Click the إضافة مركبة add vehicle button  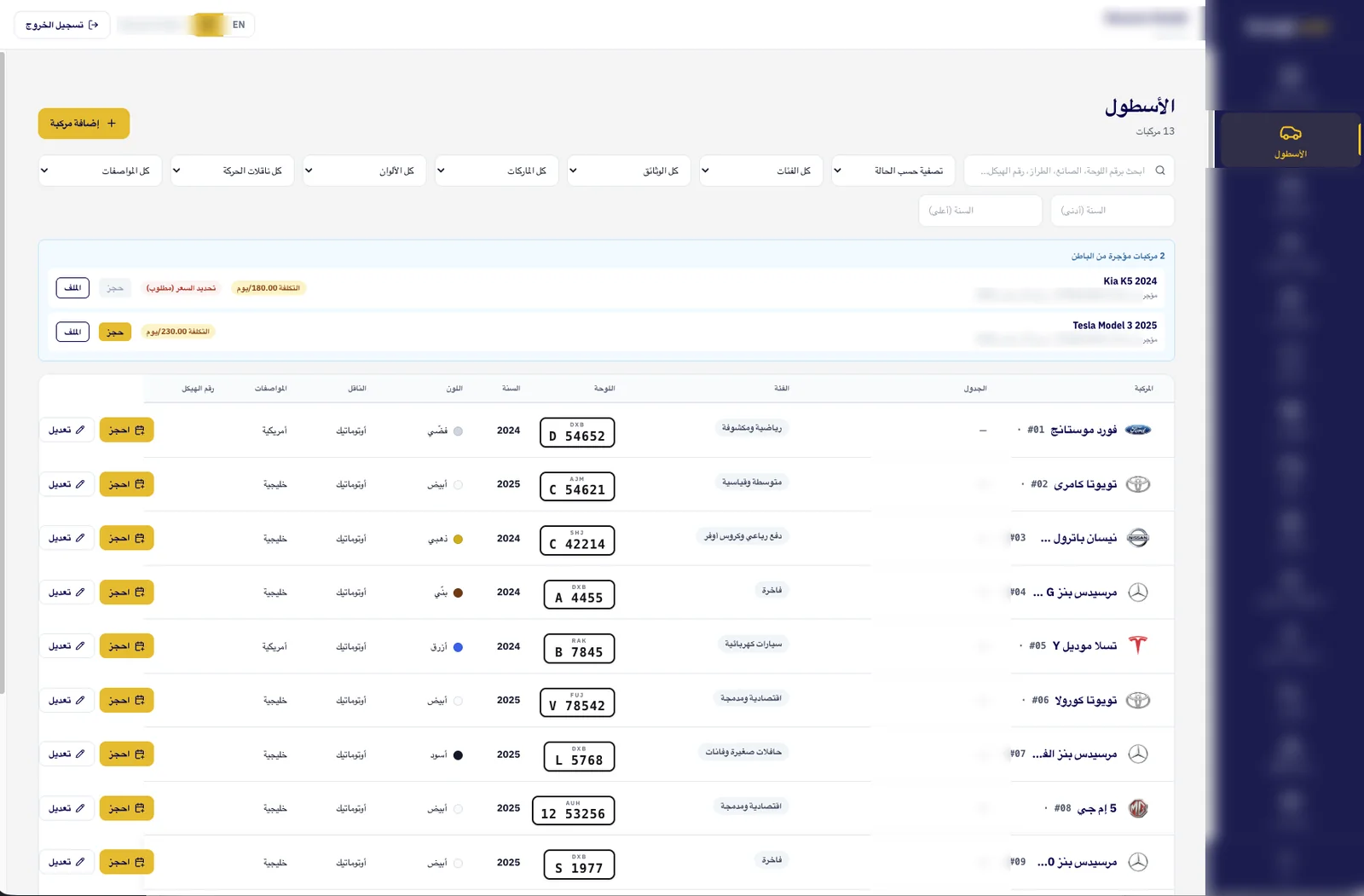tap(84, 124)
